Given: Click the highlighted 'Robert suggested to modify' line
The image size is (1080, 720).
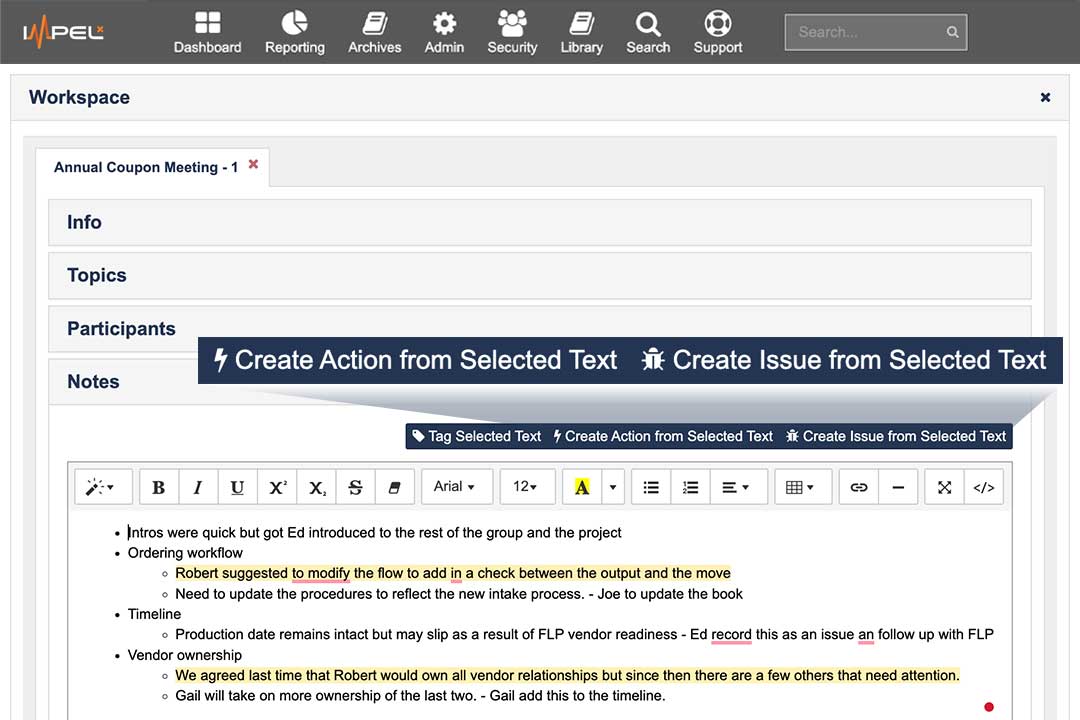Looking at the screenshot, I should [x=453, y=573].
